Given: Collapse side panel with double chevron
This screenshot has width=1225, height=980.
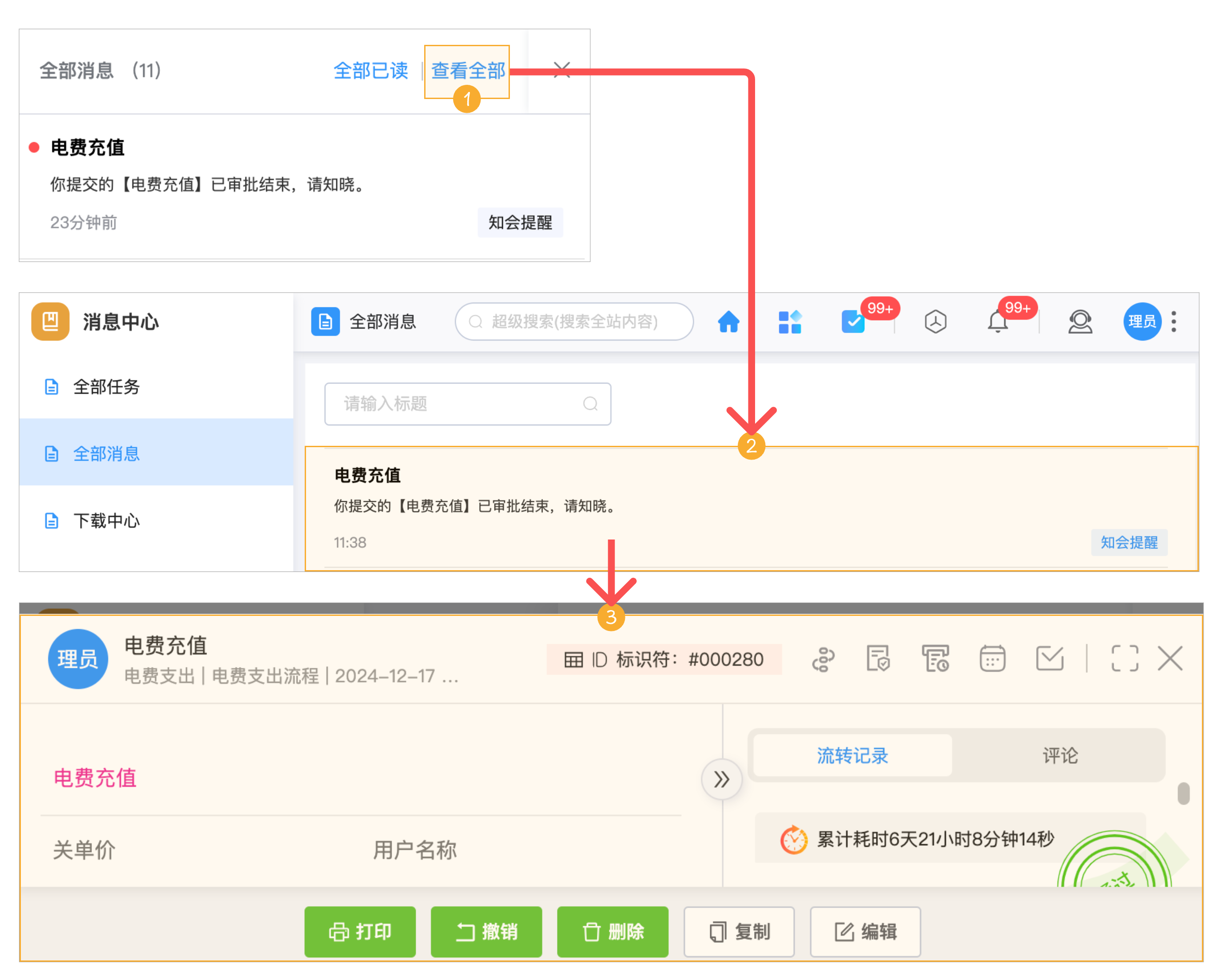Looking at the screenshot, I should (x=721, y=779).
